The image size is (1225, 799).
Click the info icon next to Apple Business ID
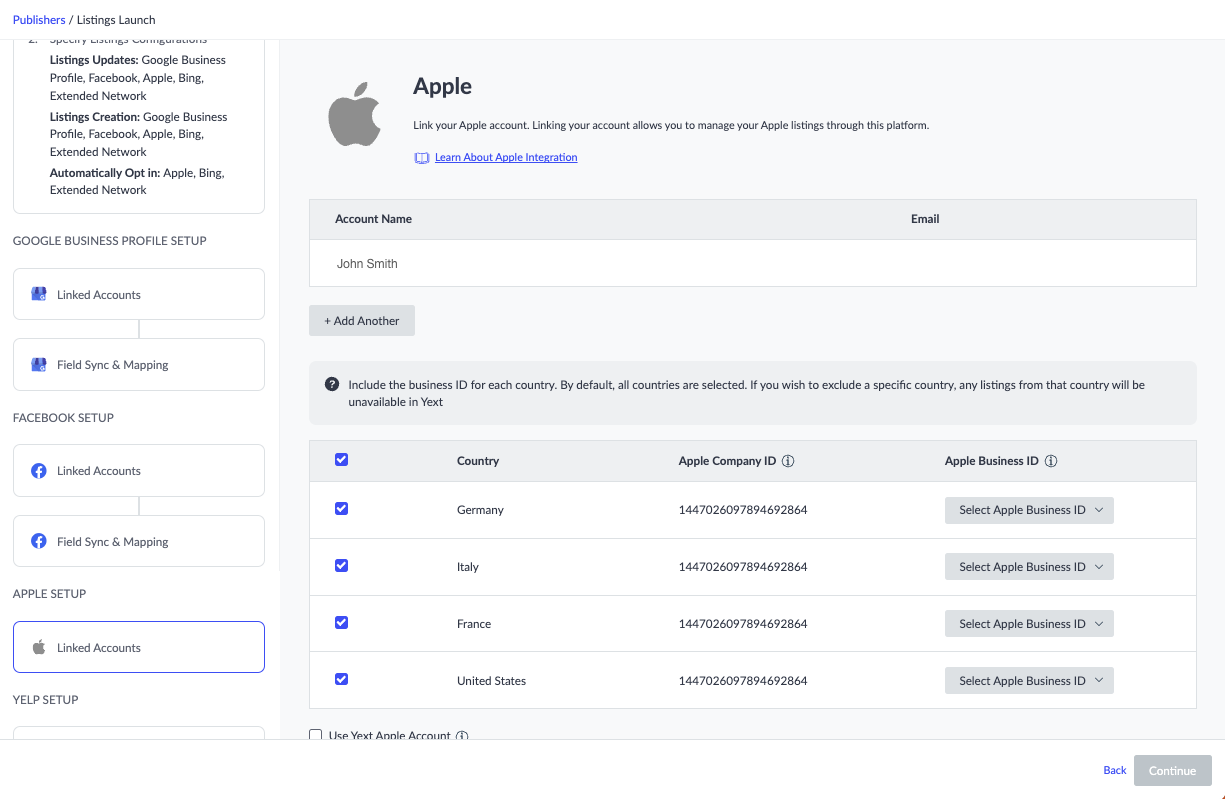1051,461
